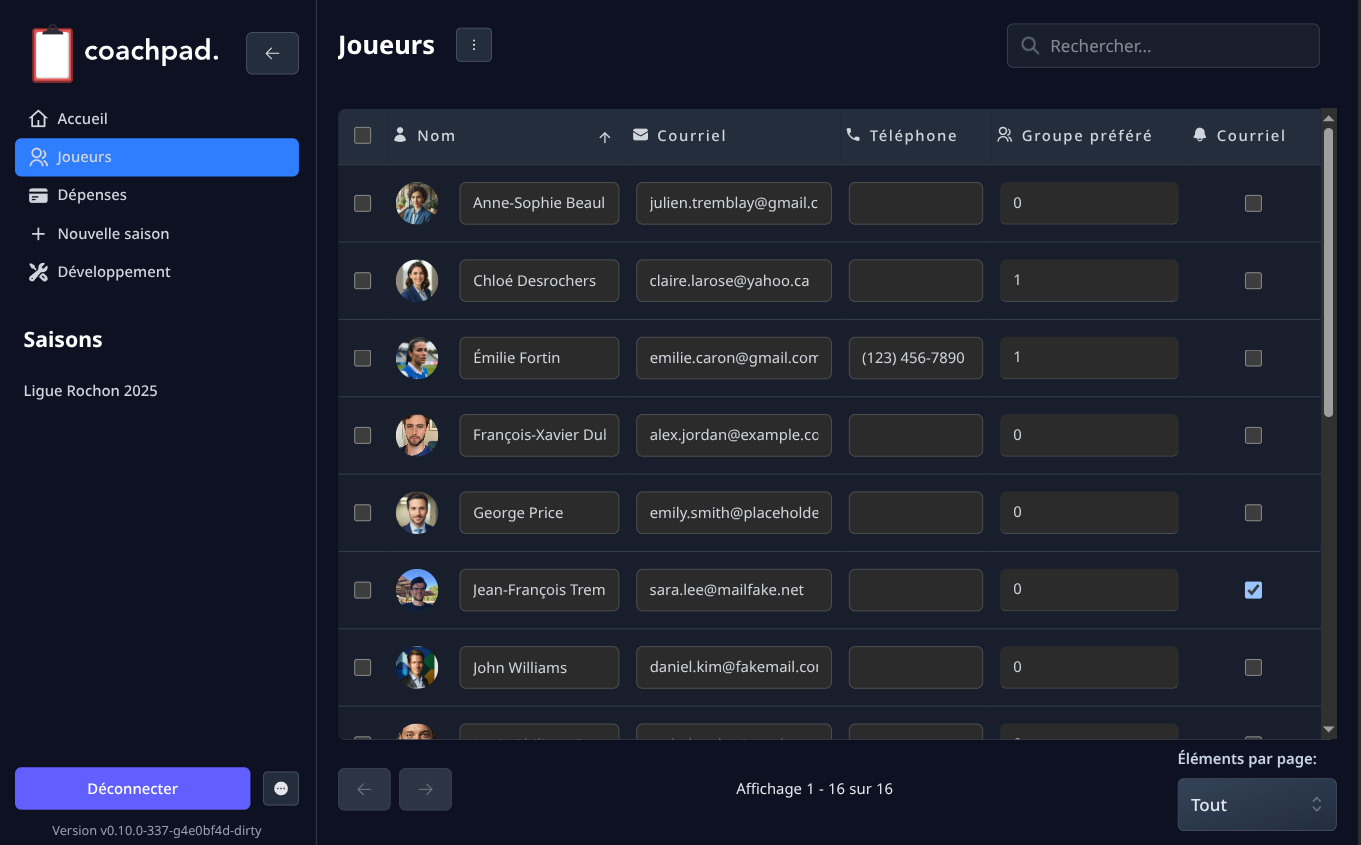Image resolution: width=1361 pixels, height=845 pixels.
Task: Click the phone icon in the Téléphone header
Action: [853, 135]
